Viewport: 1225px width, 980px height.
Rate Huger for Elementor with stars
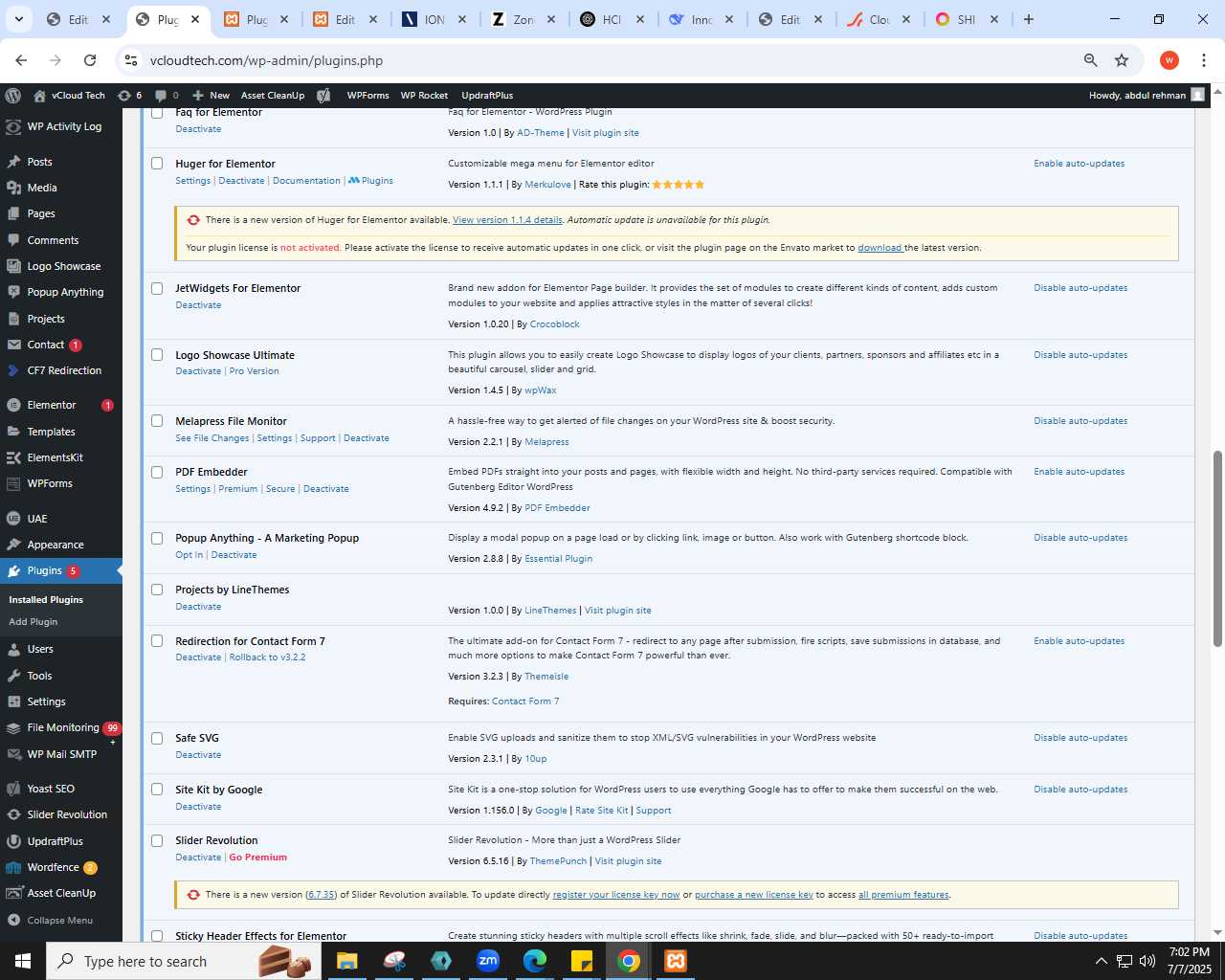[678, 185]
